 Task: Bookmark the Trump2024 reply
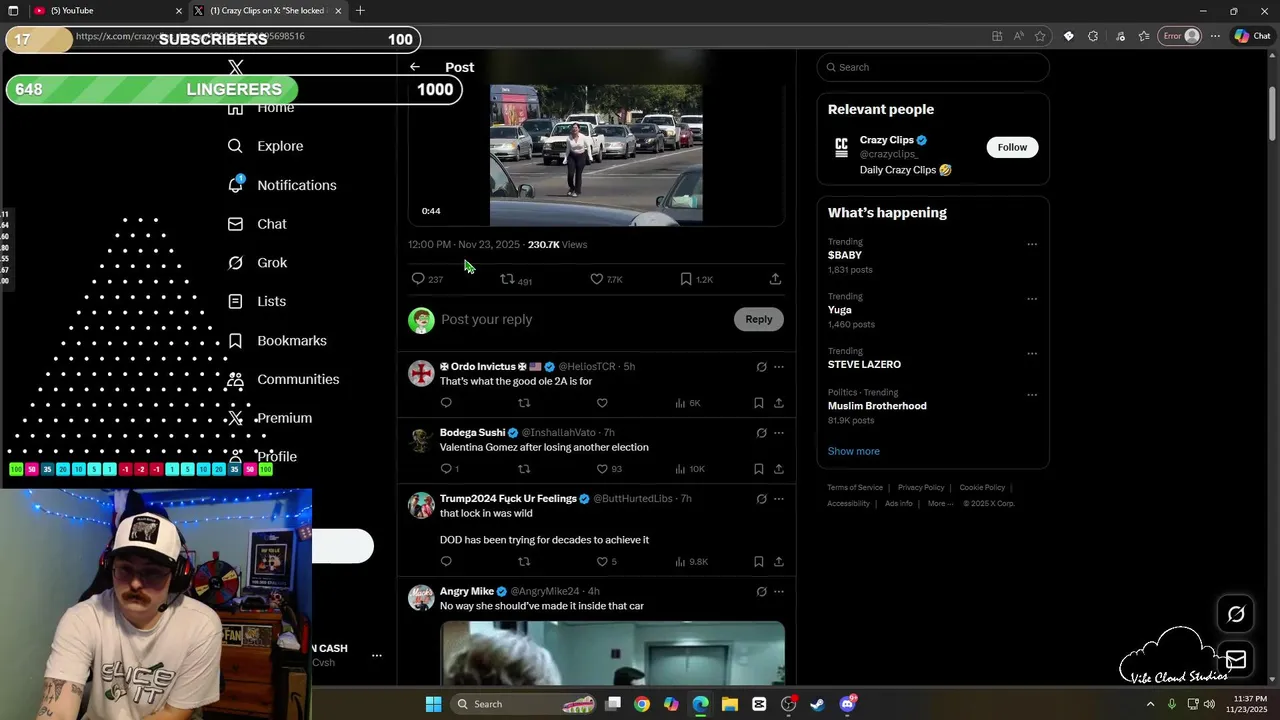coord(759,562)
